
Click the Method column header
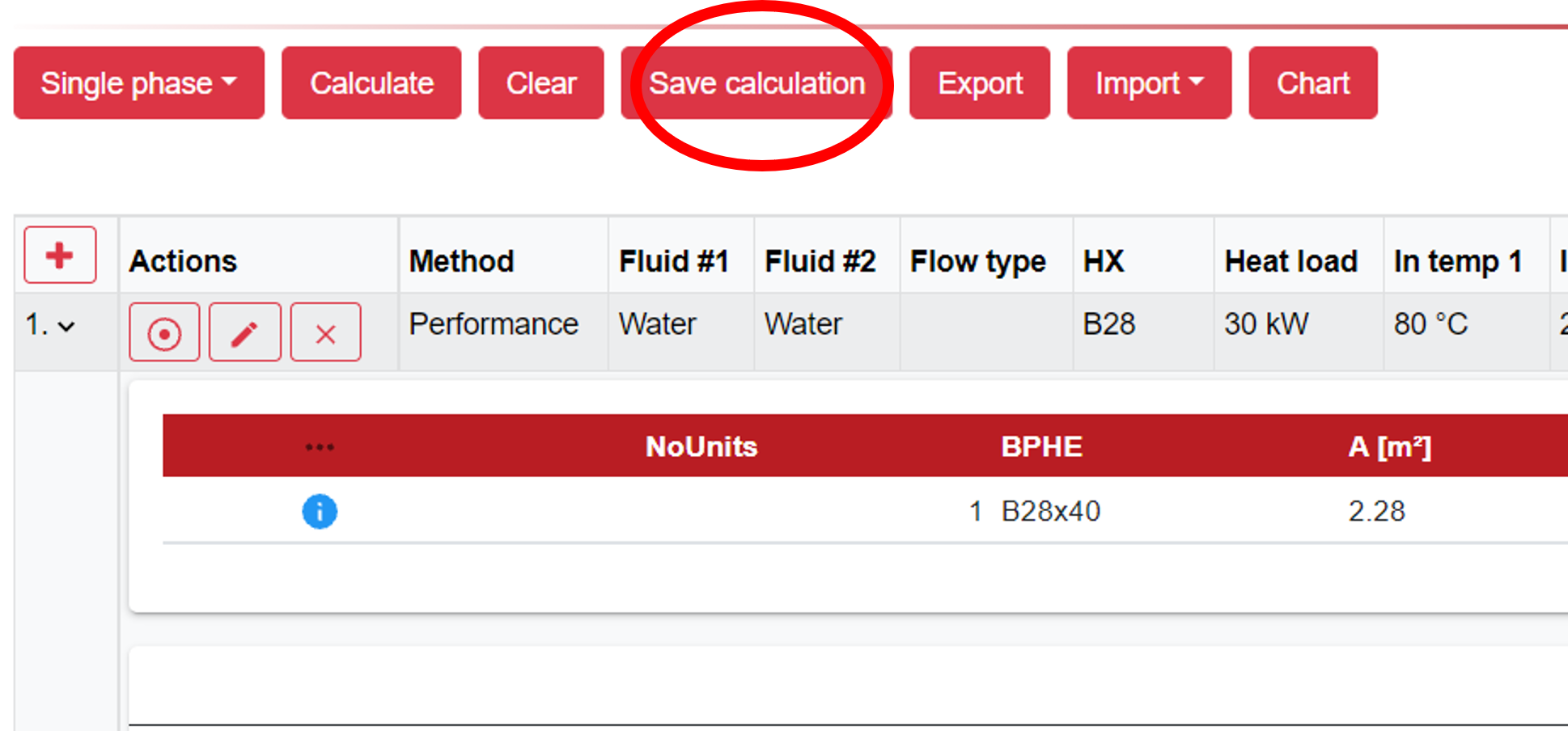coord(461,261)
